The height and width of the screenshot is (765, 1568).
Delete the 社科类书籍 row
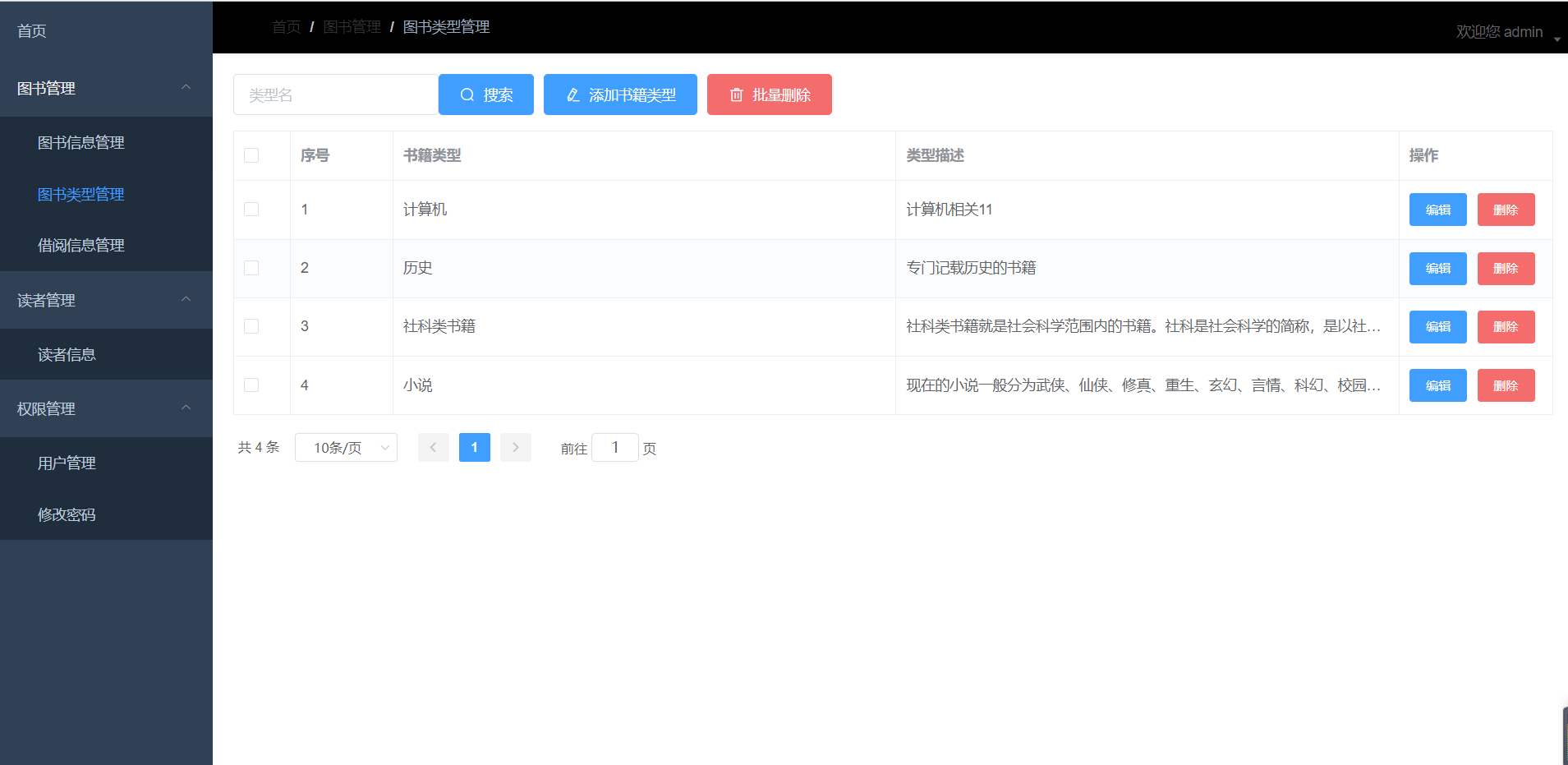pyautogui.click(x=1506, y=327)
